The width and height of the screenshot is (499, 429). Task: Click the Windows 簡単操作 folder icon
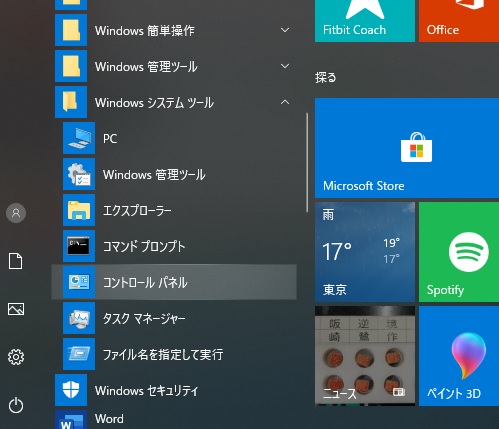click(x=71, y=30)
